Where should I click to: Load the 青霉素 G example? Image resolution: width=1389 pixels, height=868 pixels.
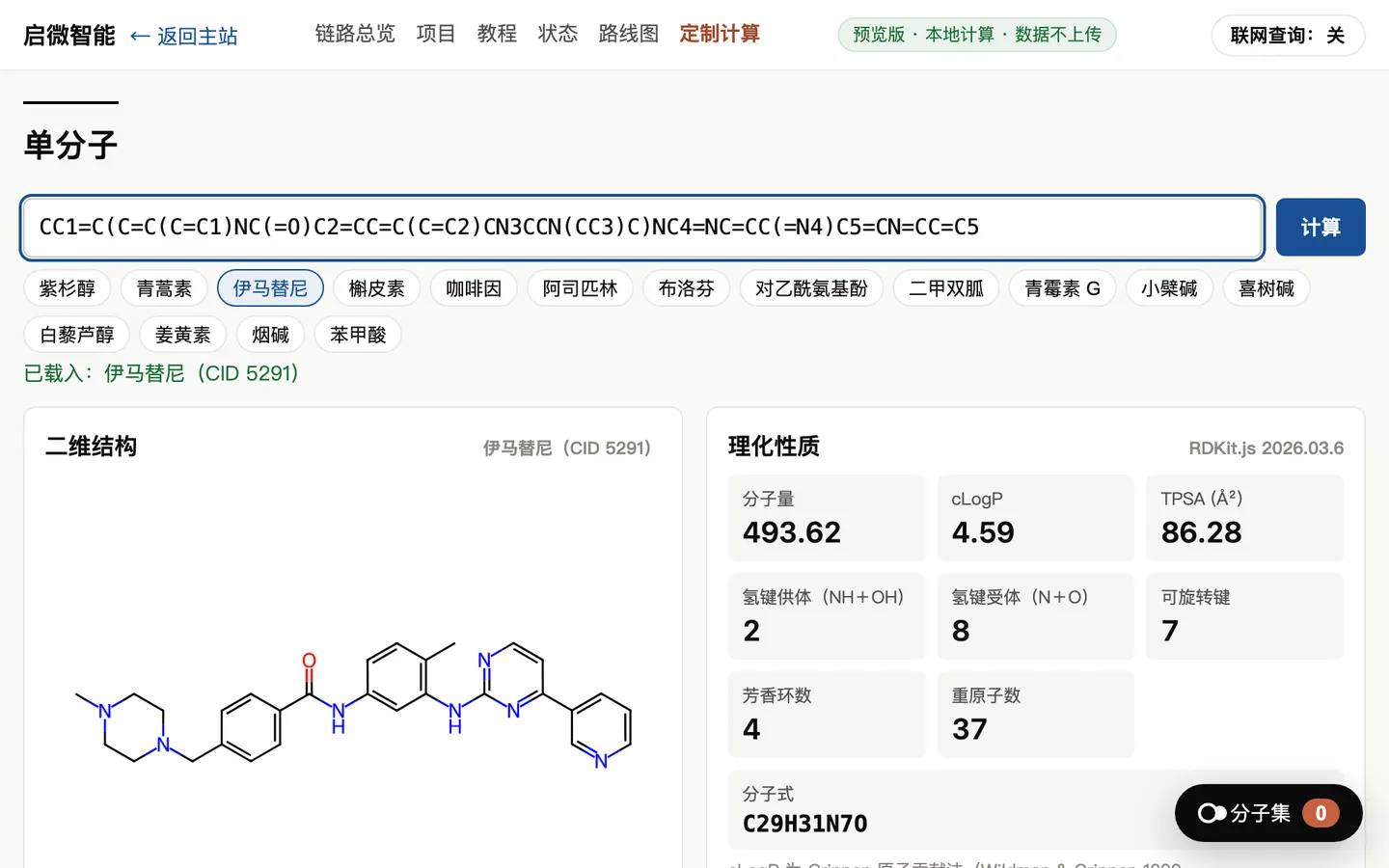pyautogui.click(x=1062, y=288)
